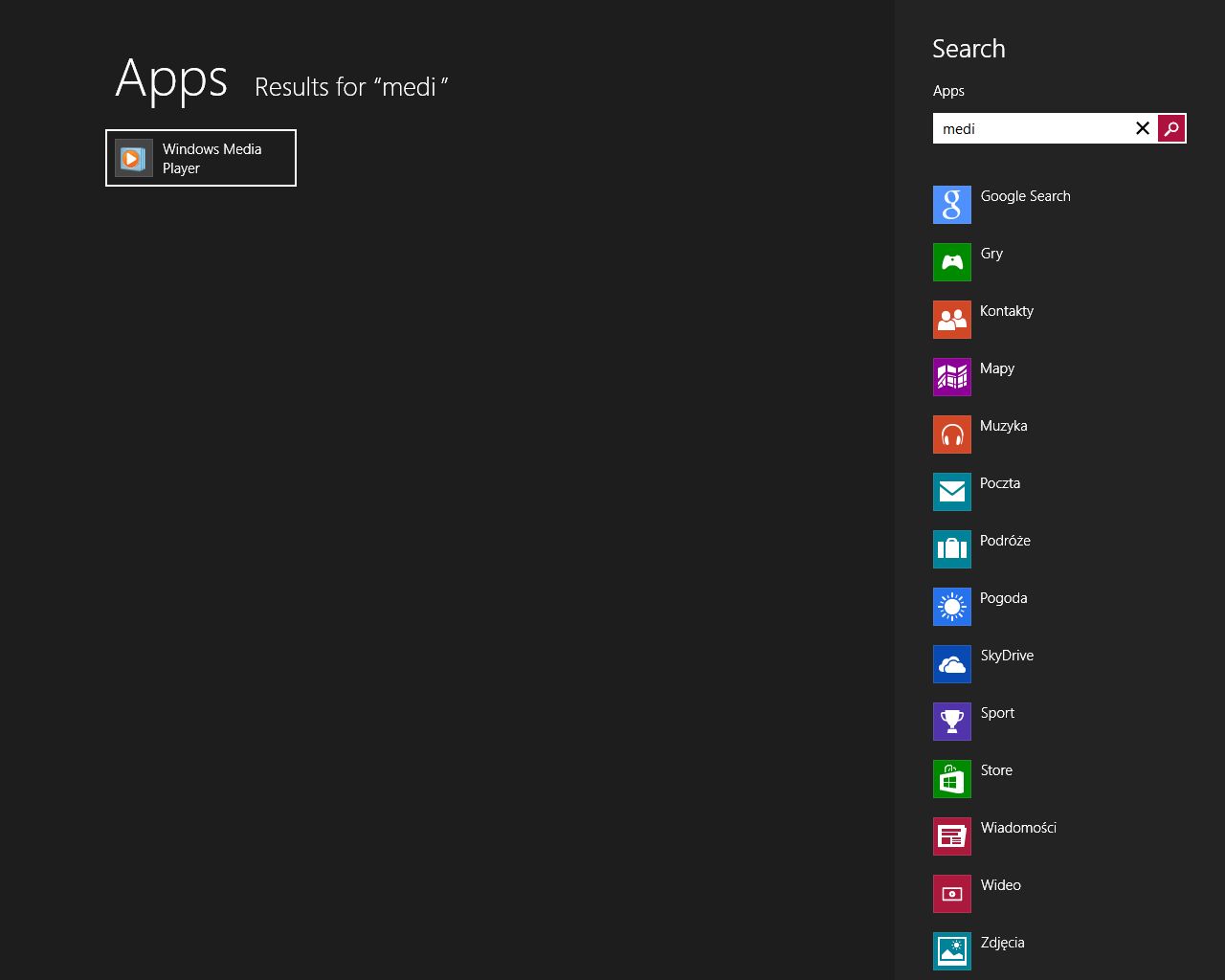Click the Apps category under Search
Viewport: 1225px width, 980px height.
(948, 91)
